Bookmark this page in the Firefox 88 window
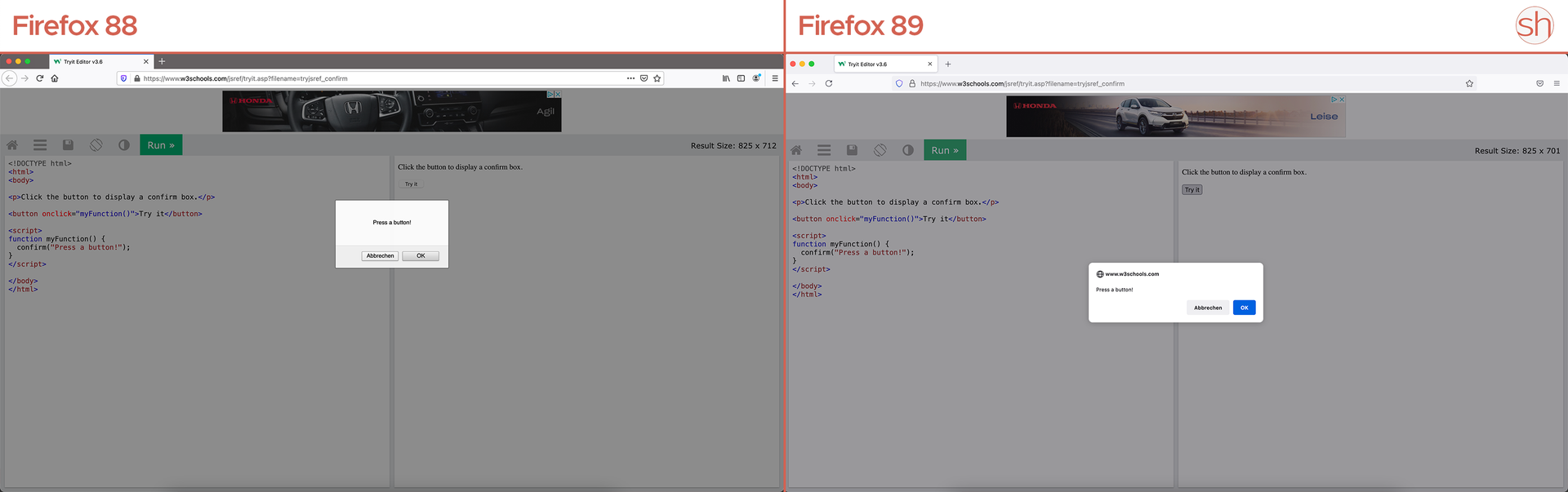This screenshot has height=492, width=1568. (657, 78)
